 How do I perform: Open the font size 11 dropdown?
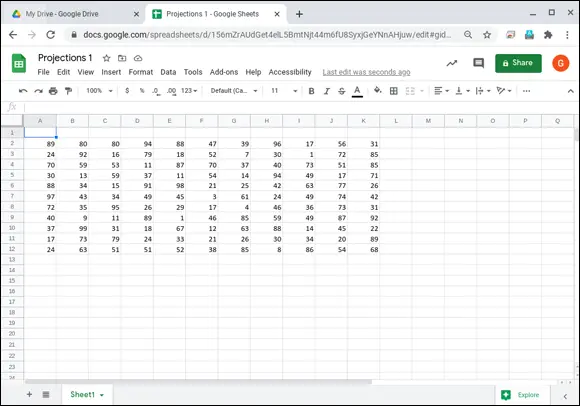tap(284, 91)
